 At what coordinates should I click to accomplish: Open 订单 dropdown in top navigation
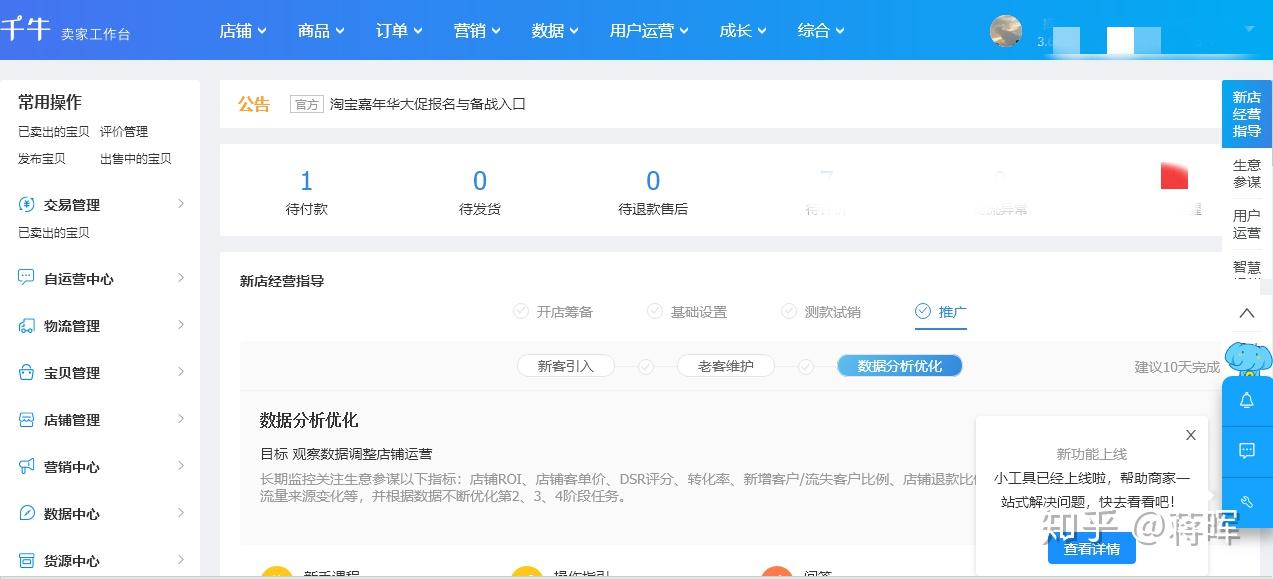[x=399, y=31]
